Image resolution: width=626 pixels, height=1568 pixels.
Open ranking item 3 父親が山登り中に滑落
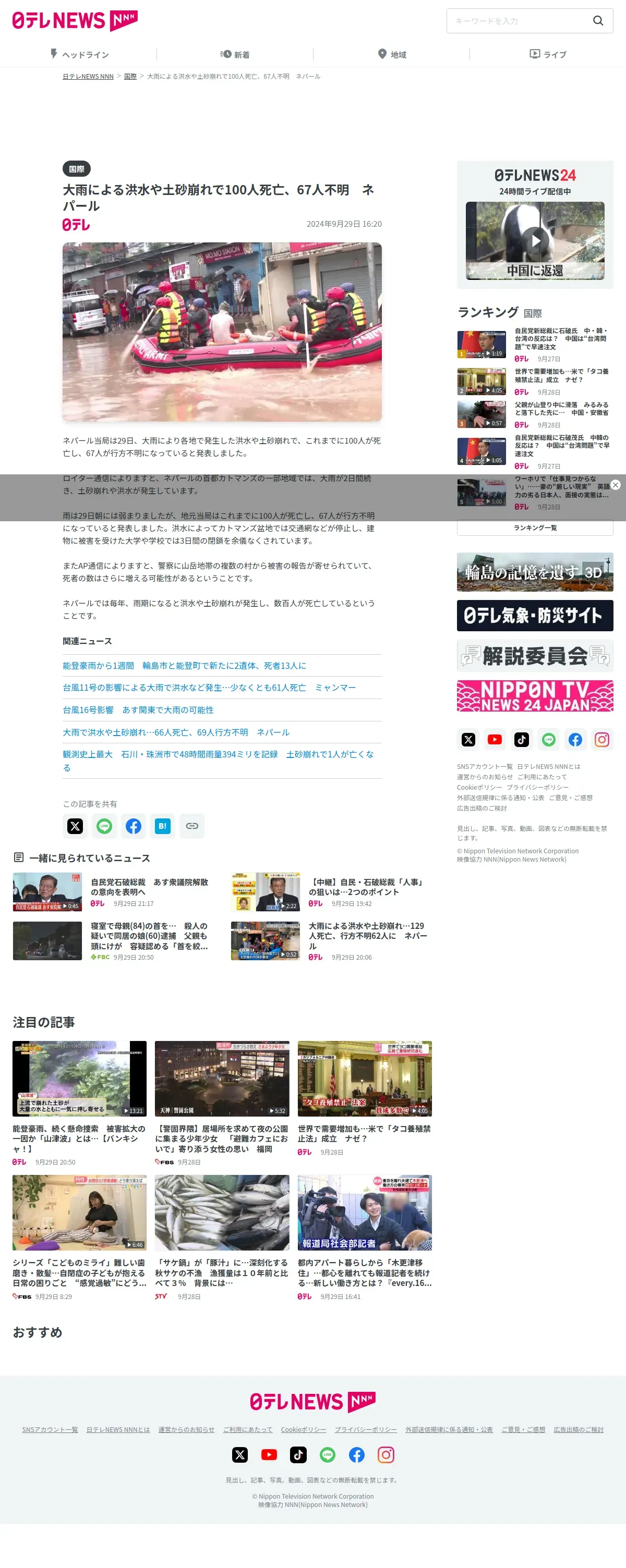(x=535, y=414)
